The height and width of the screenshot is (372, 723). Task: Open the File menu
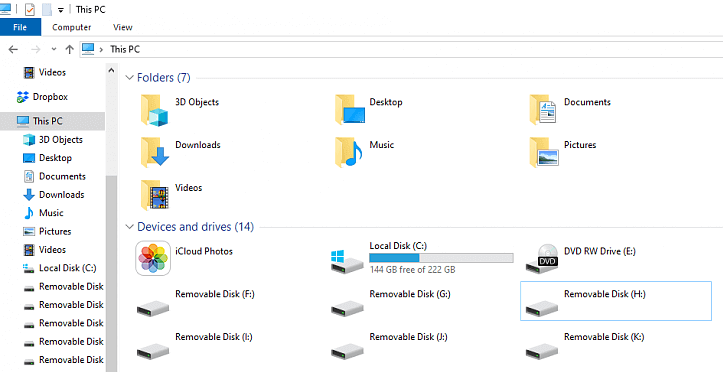pyautogui.click(x=20, y=27)
